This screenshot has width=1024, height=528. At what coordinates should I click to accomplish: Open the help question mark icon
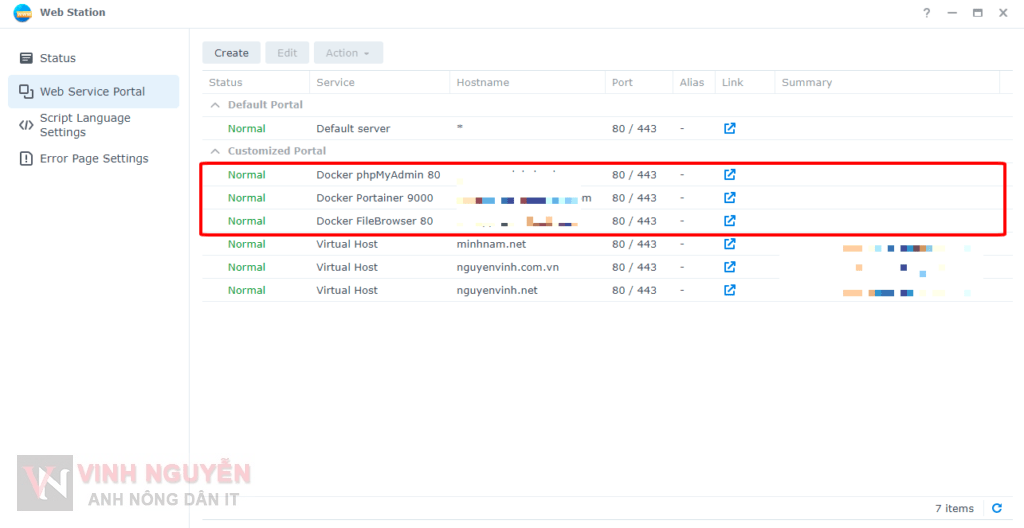click(926, 13)
